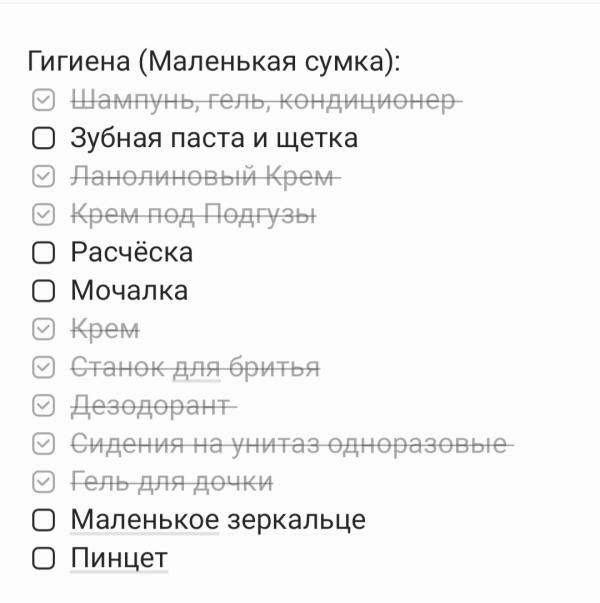Uncheck the Шампунь, гель, кондиционер checkbox
Image resolution: width=600 pixels, height=603 pixels.
click(x=43, y=100)
